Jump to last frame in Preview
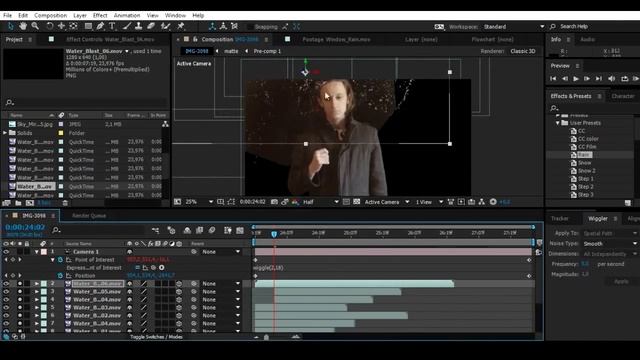This screenshot has width=640, height=360. click(x=598, y=78)
